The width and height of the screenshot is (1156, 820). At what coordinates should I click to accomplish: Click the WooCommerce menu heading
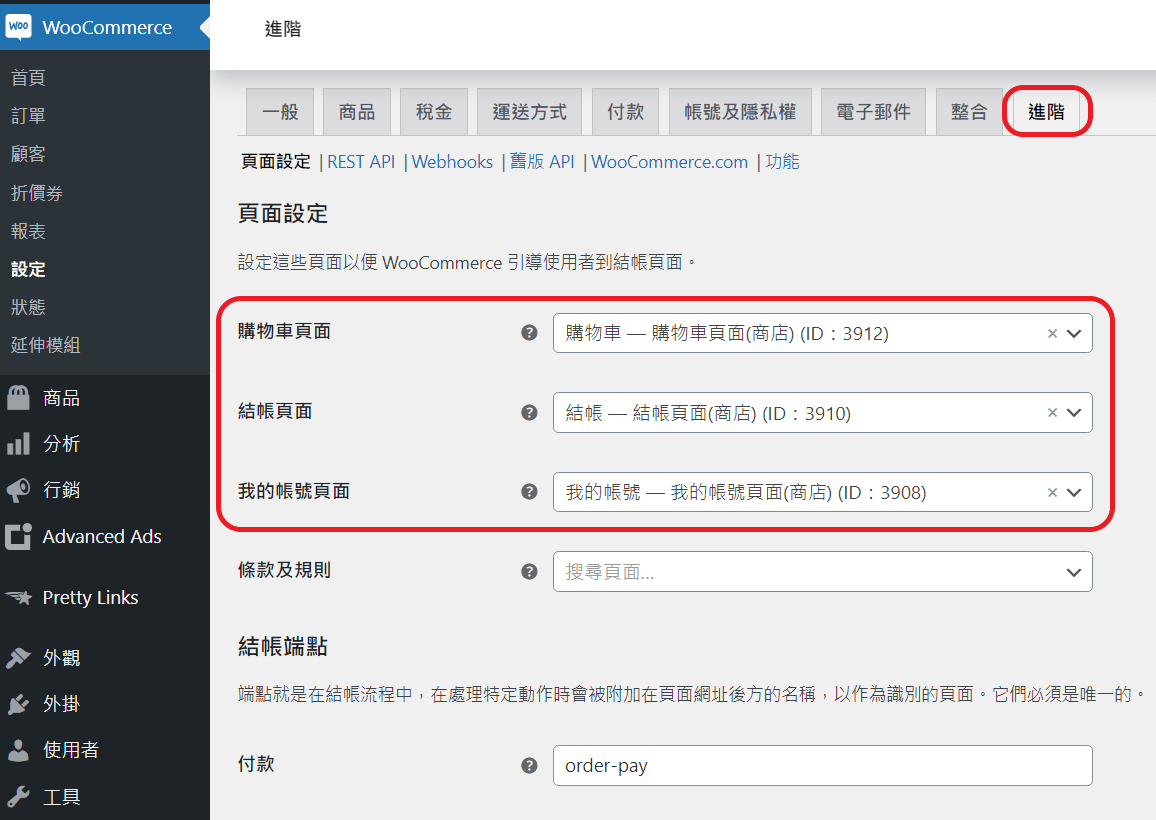[107, 27]
